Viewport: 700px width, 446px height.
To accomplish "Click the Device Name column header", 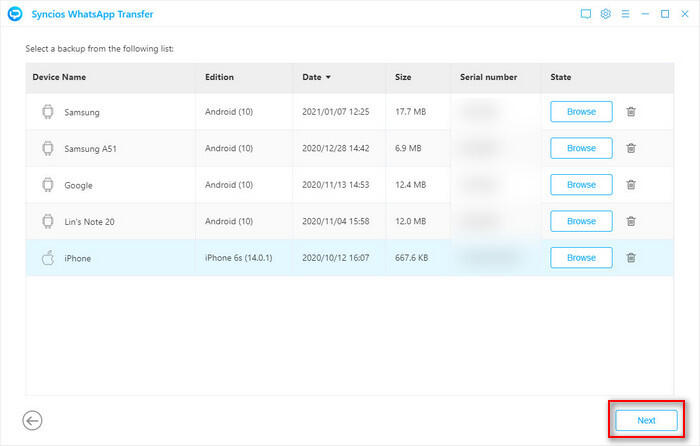I will [59, 77].
